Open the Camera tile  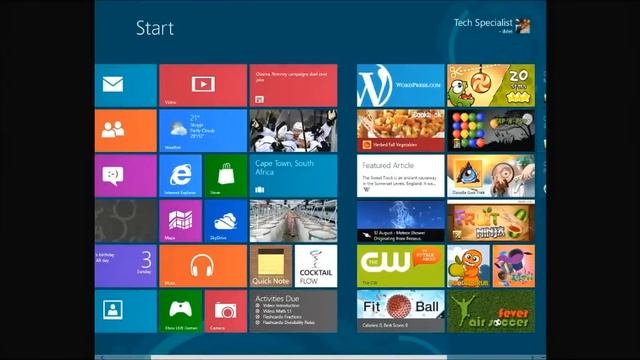click(226, 311)
